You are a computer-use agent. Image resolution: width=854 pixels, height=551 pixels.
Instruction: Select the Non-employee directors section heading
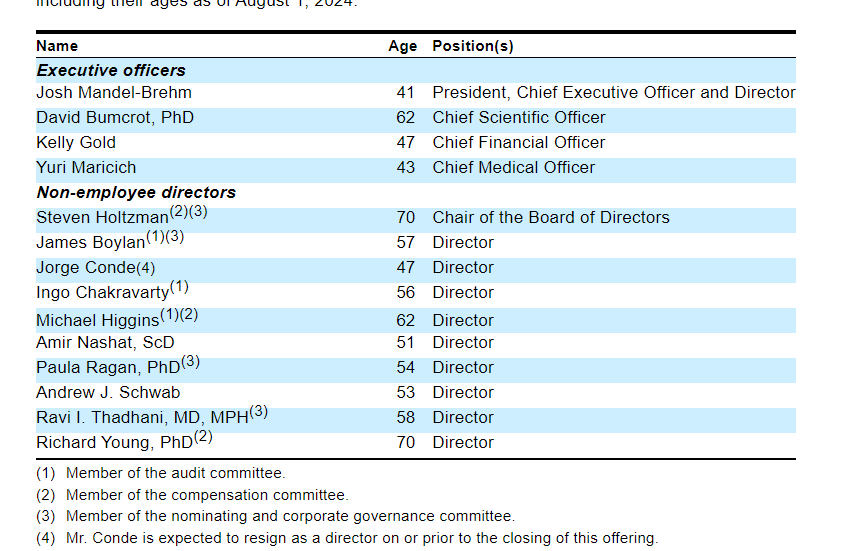[x=136, y=192]
